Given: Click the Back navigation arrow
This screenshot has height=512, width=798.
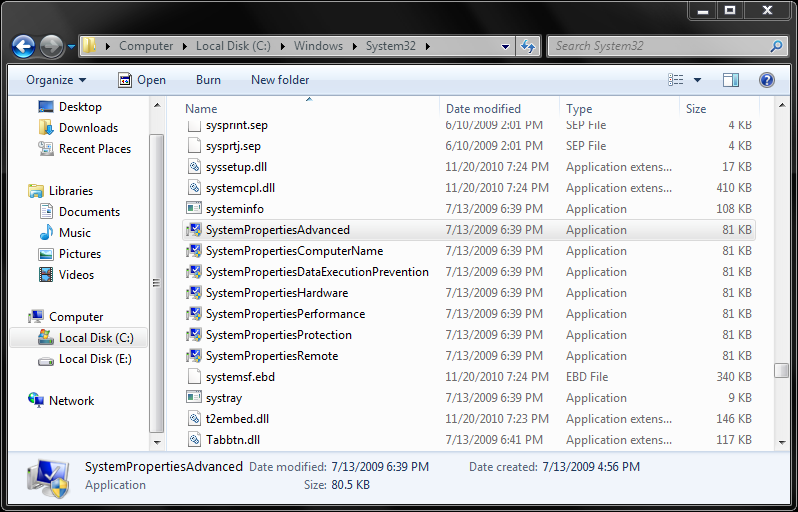Looking at the screenshot, I should click(x=23, y=47).
